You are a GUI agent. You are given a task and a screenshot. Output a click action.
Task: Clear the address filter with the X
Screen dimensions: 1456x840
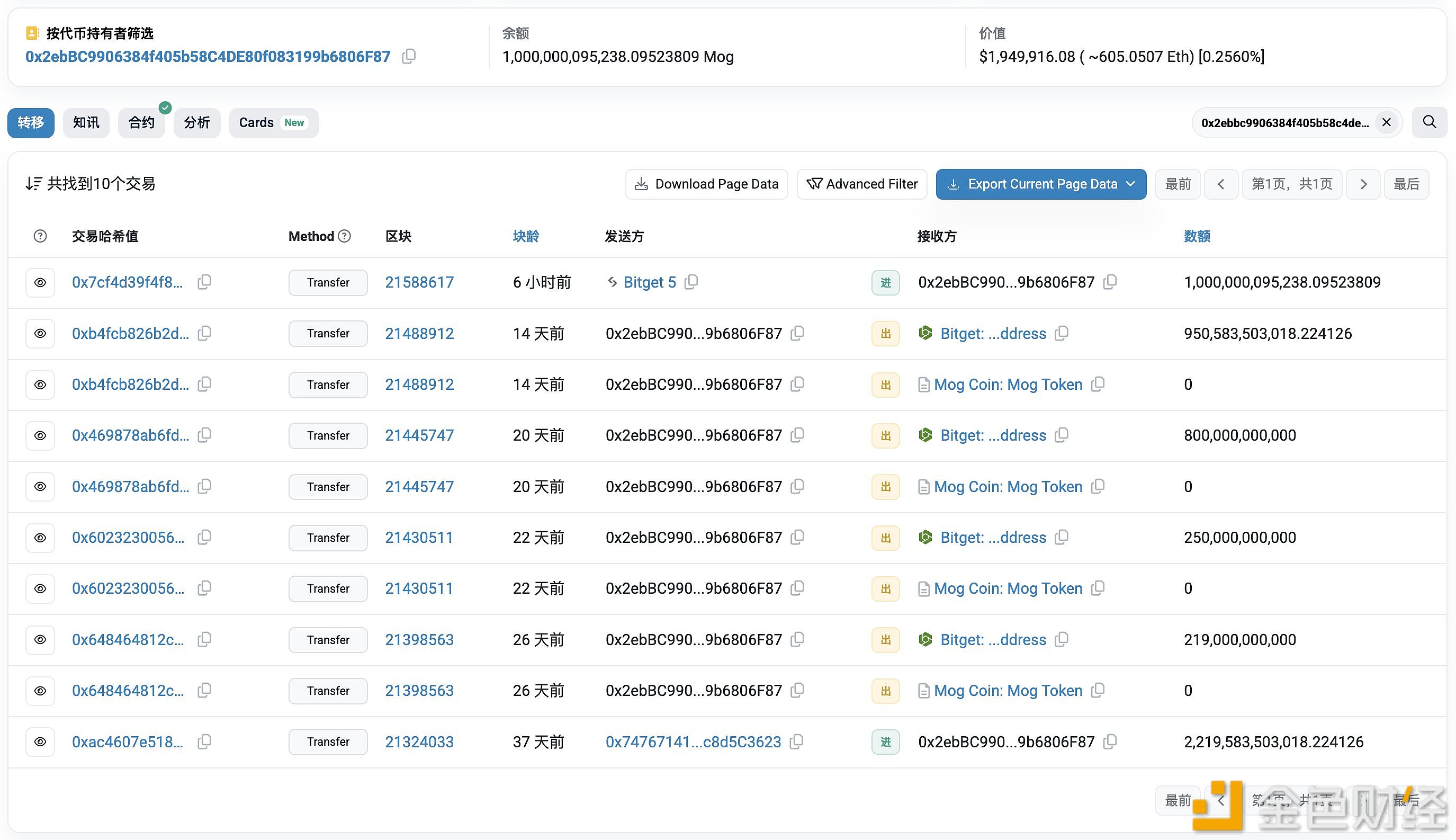(x=1386, y=122)
